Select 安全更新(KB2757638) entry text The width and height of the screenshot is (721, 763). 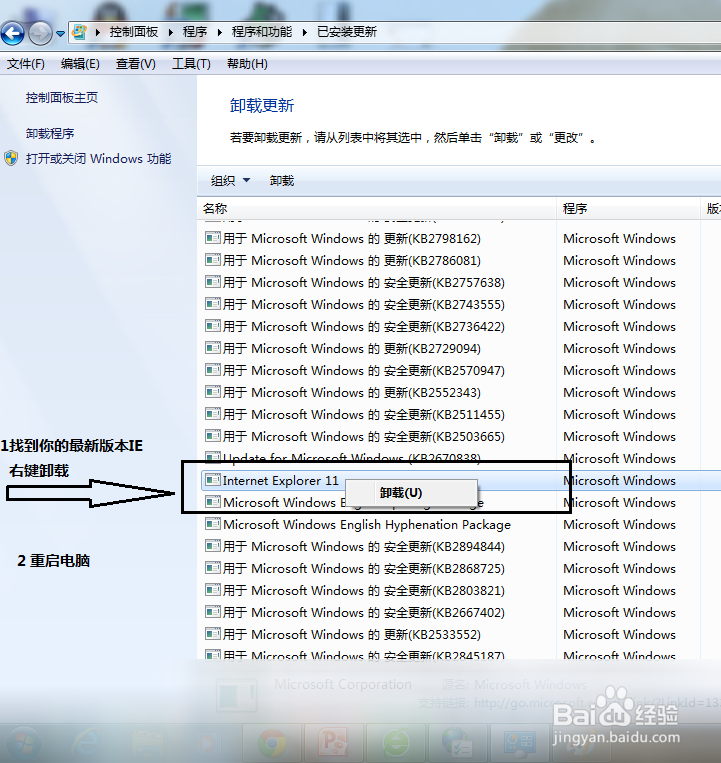[x=364, y=282]
